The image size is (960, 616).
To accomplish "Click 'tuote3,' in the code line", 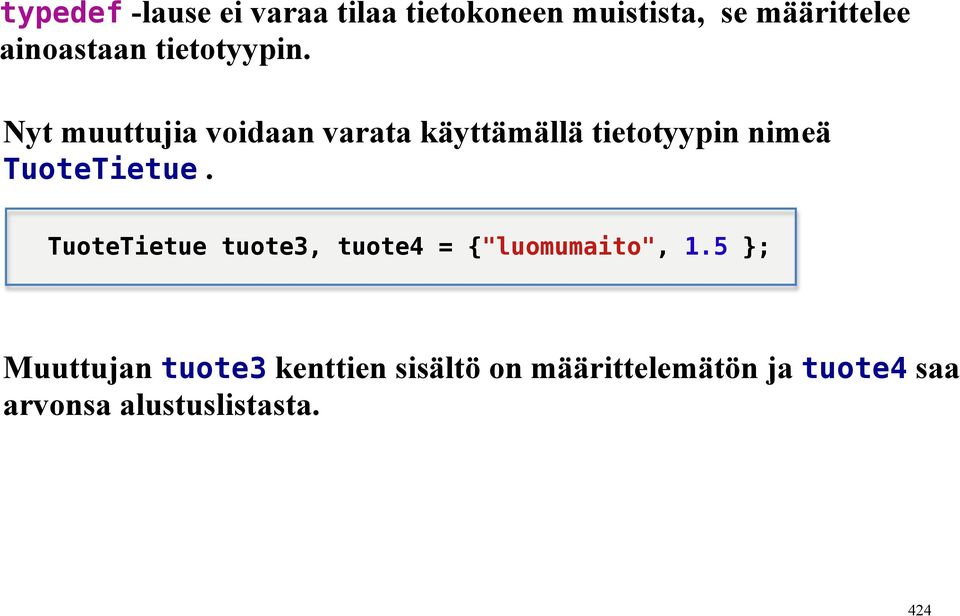I will 271,246.
